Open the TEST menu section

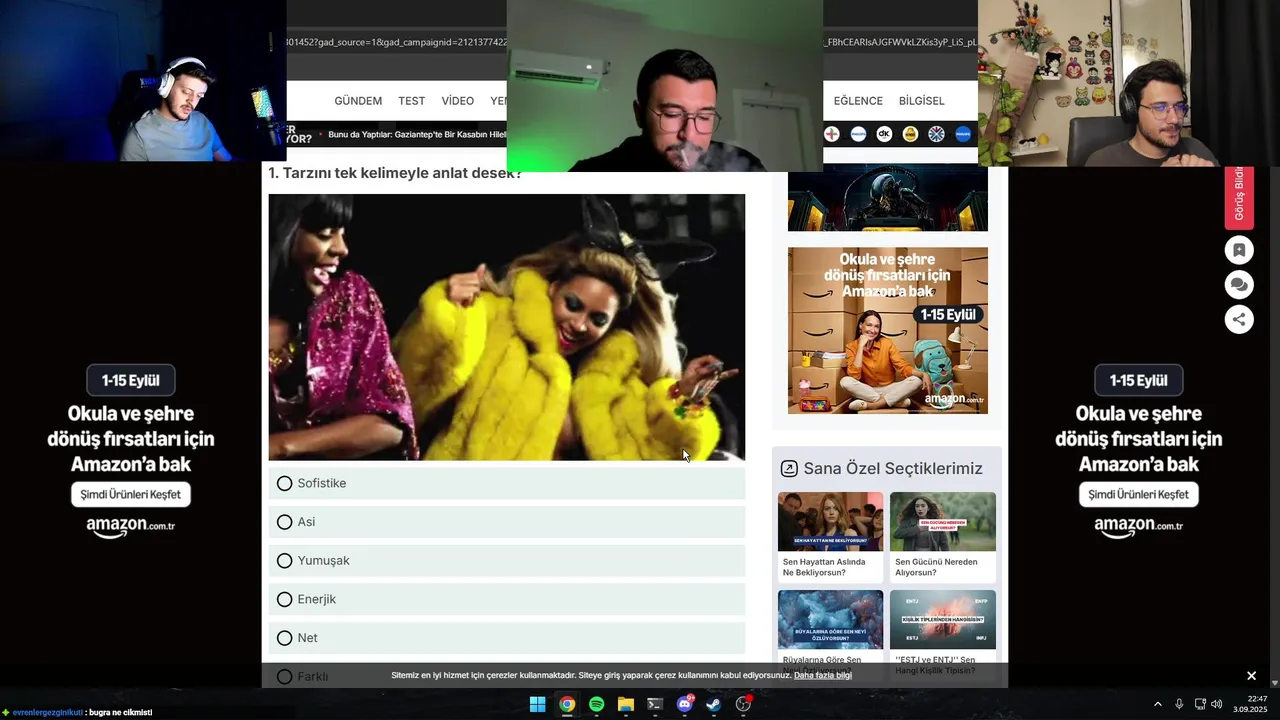click(411, 101)
